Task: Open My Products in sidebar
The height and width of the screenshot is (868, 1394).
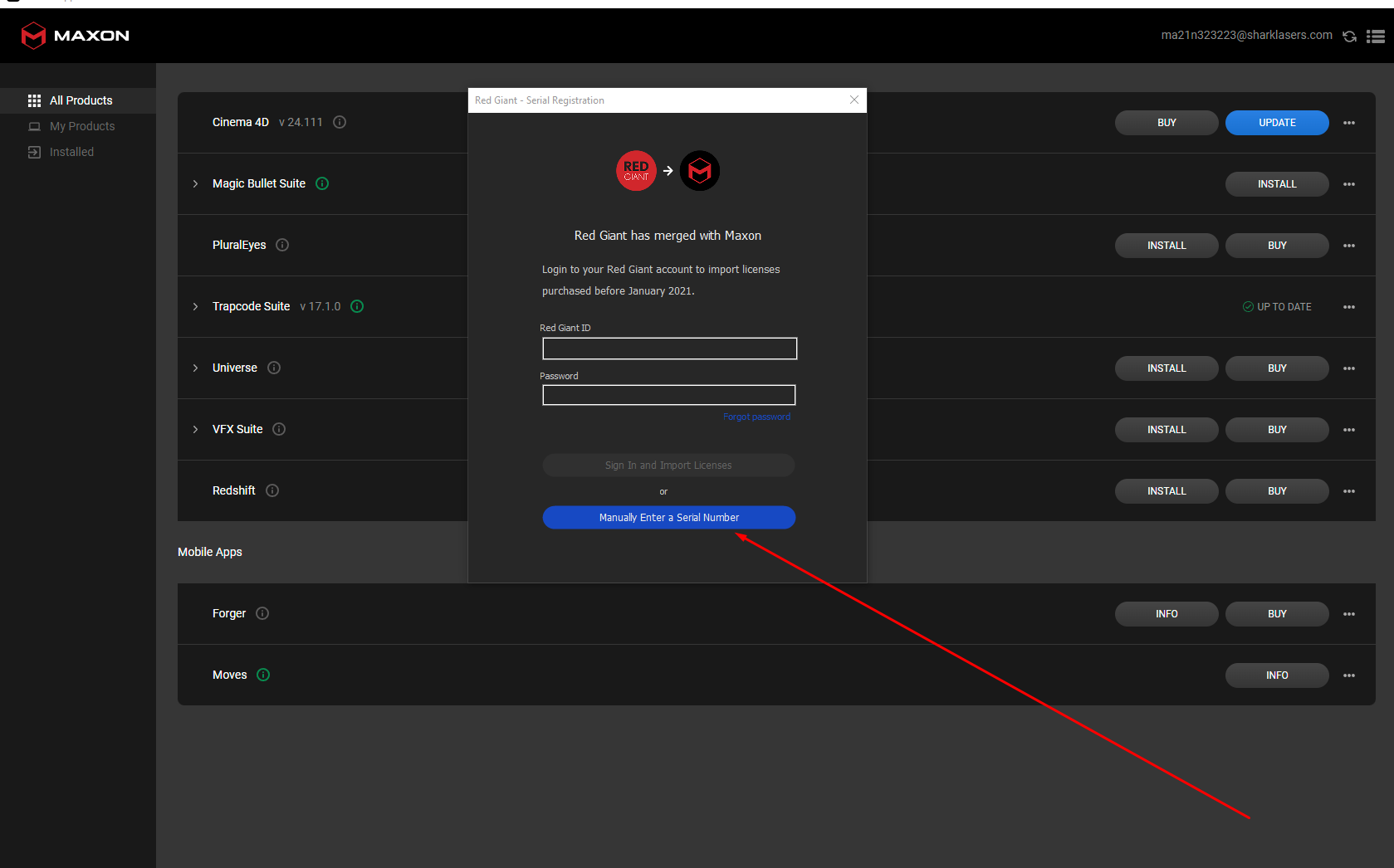Action: click(78, 126)
